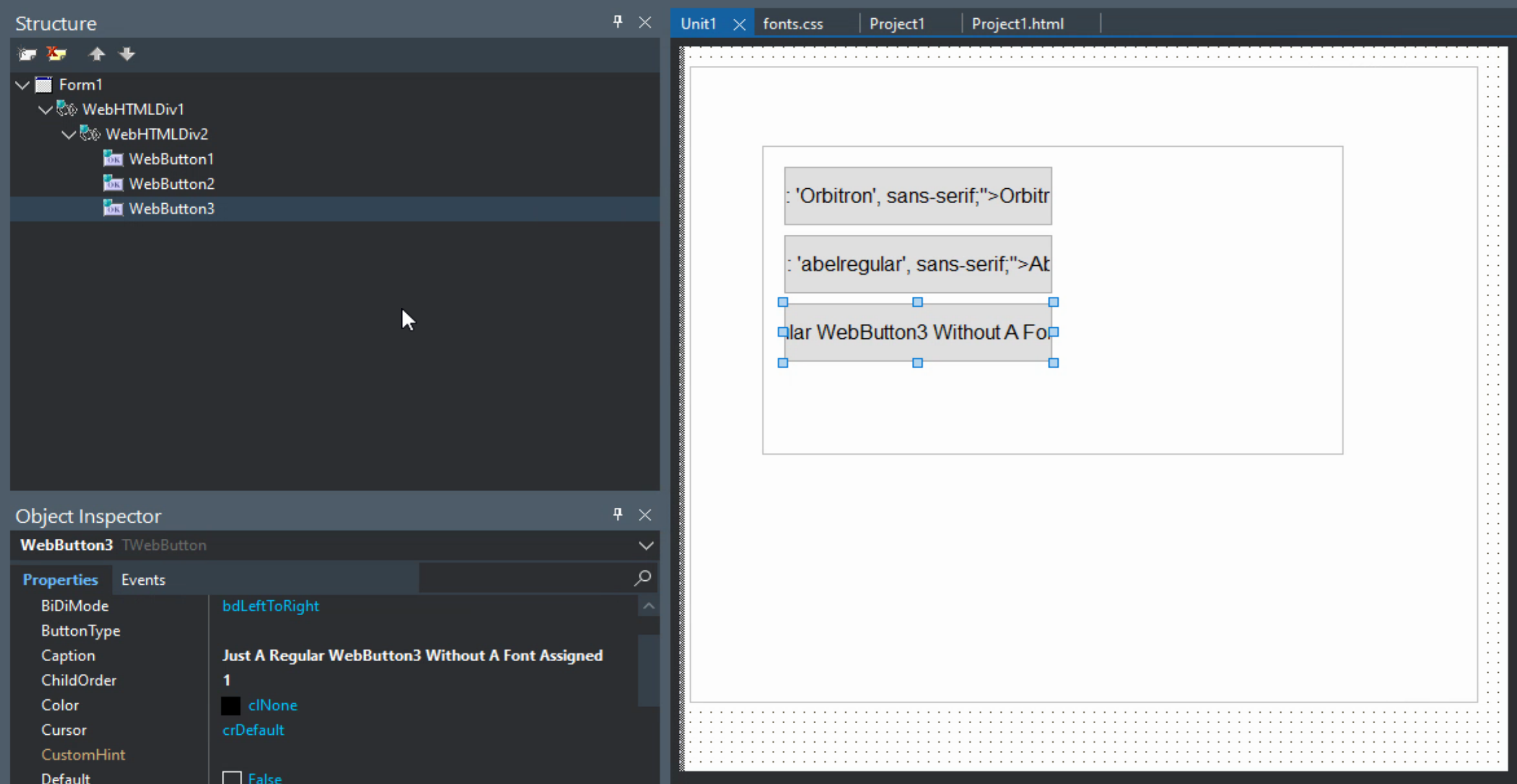Click the clNone color swatch for WebButton3

(231, 705)
